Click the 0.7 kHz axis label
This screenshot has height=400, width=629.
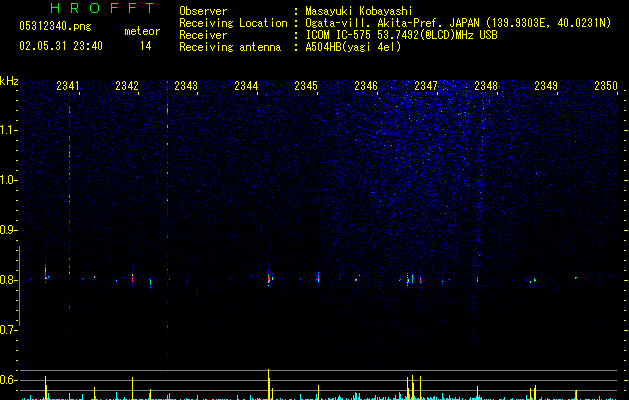tap(8, 330)
